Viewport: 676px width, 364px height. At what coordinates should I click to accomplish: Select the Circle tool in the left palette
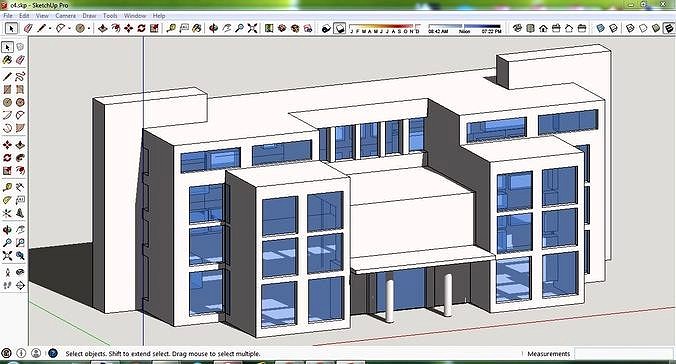(7, 103)
